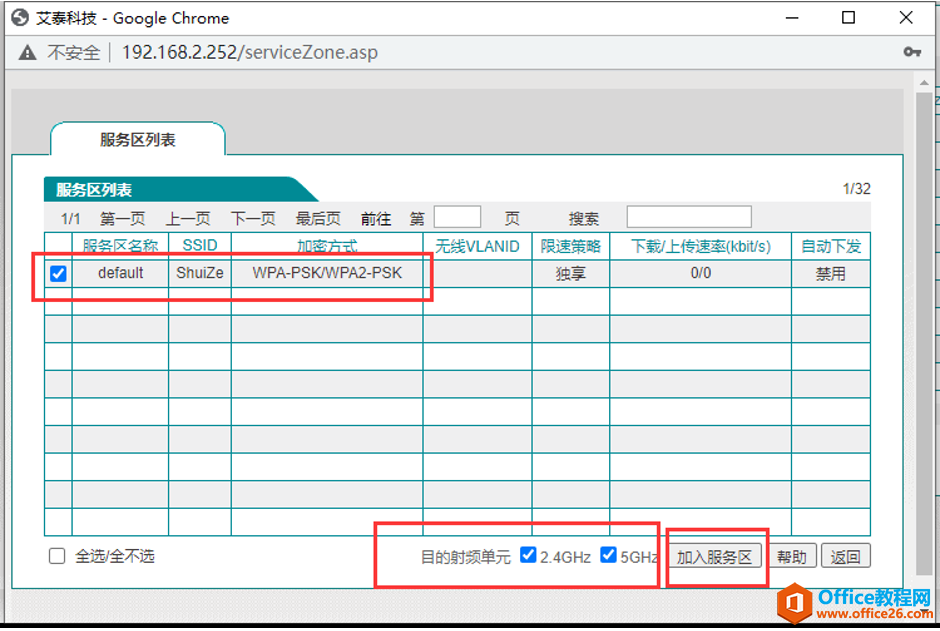Click the default service zone name cell
The width and height of the screenshot is (940, 631).
[120, 273]
